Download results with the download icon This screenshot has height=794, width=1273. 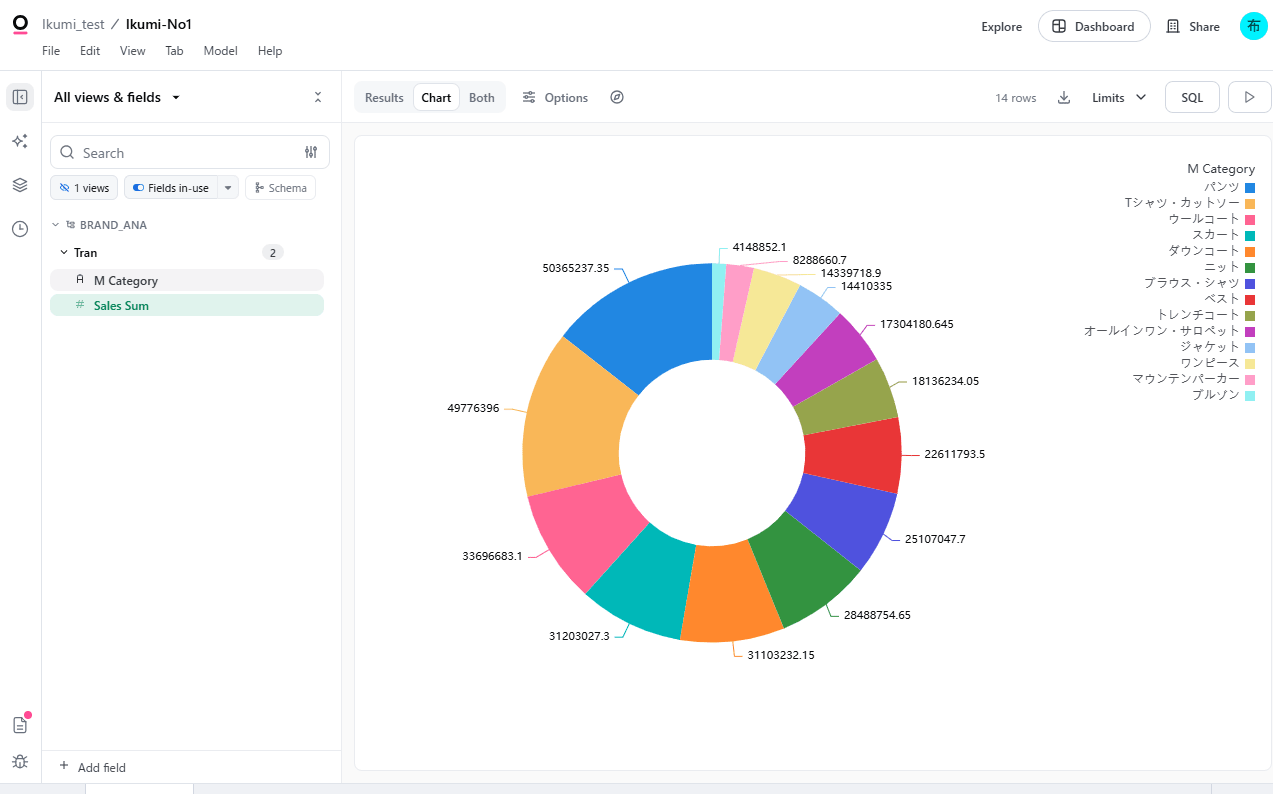(x=1064, y=97)
